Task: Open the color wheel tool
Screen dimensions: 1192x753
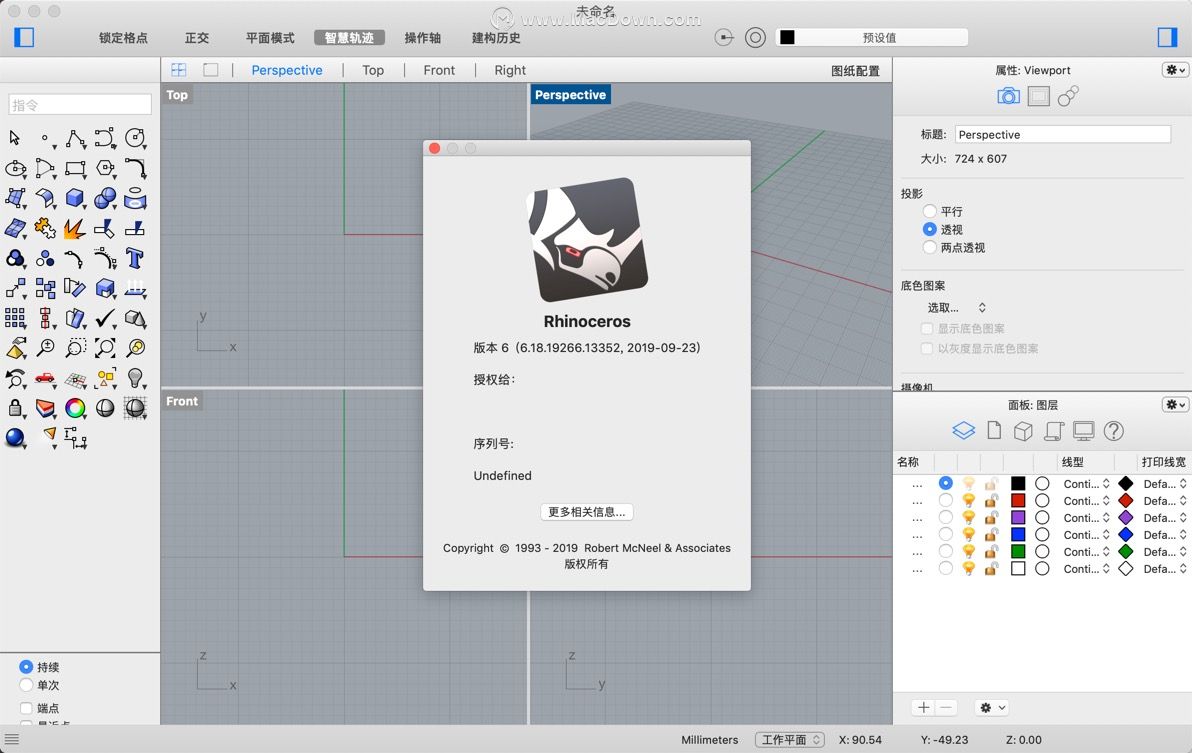Action: [x=74, y=408]
